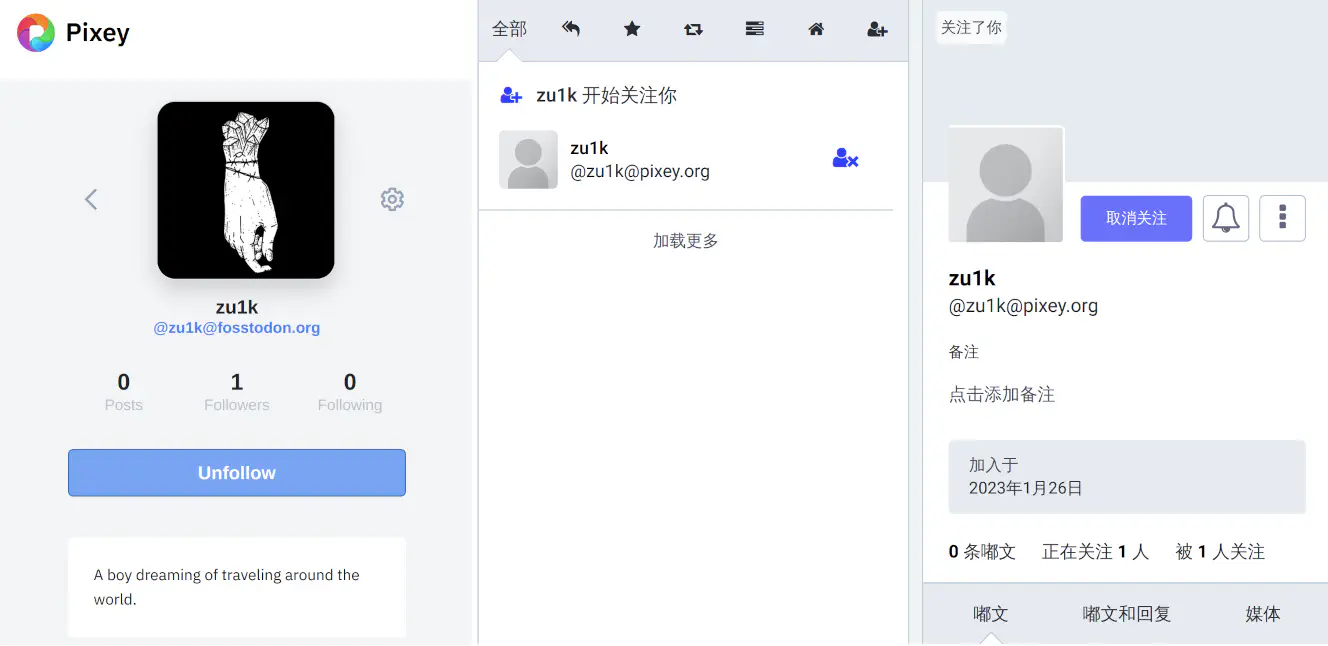Select the 全部 notifications tab
This screenshot has width=1328, height=646.
509,29
